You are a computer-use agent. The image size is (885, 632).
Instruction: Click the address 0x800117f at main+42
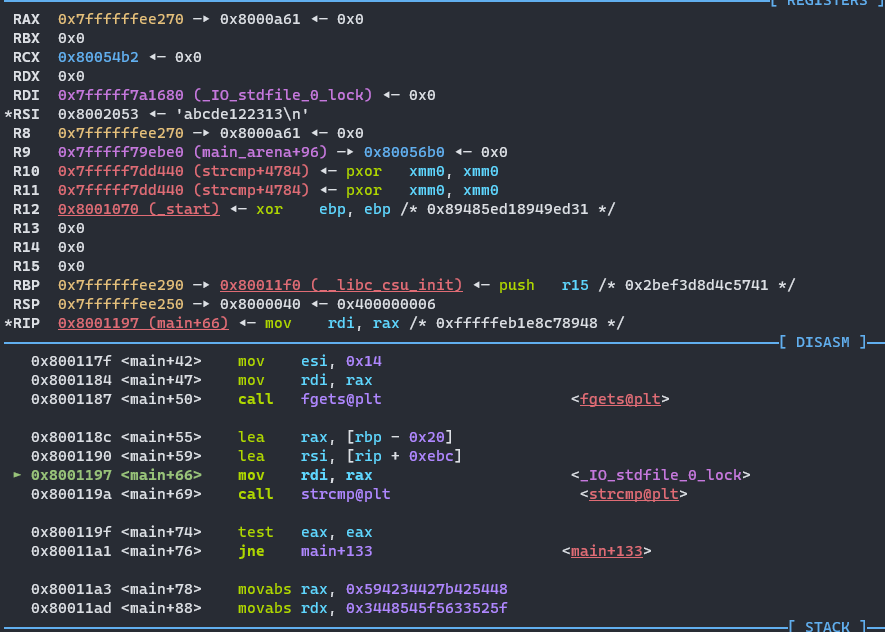pyautogui.click(x=71, y=361)
